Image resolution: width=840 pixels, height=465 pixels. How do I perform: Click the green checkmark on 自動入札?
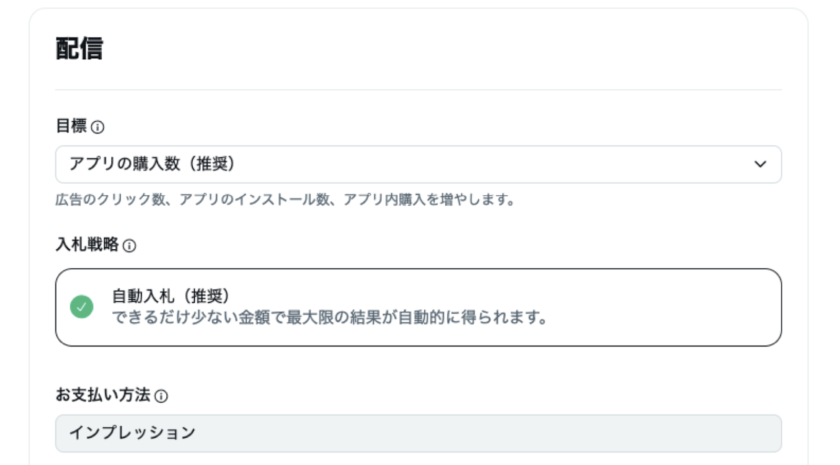click(83, 307)
